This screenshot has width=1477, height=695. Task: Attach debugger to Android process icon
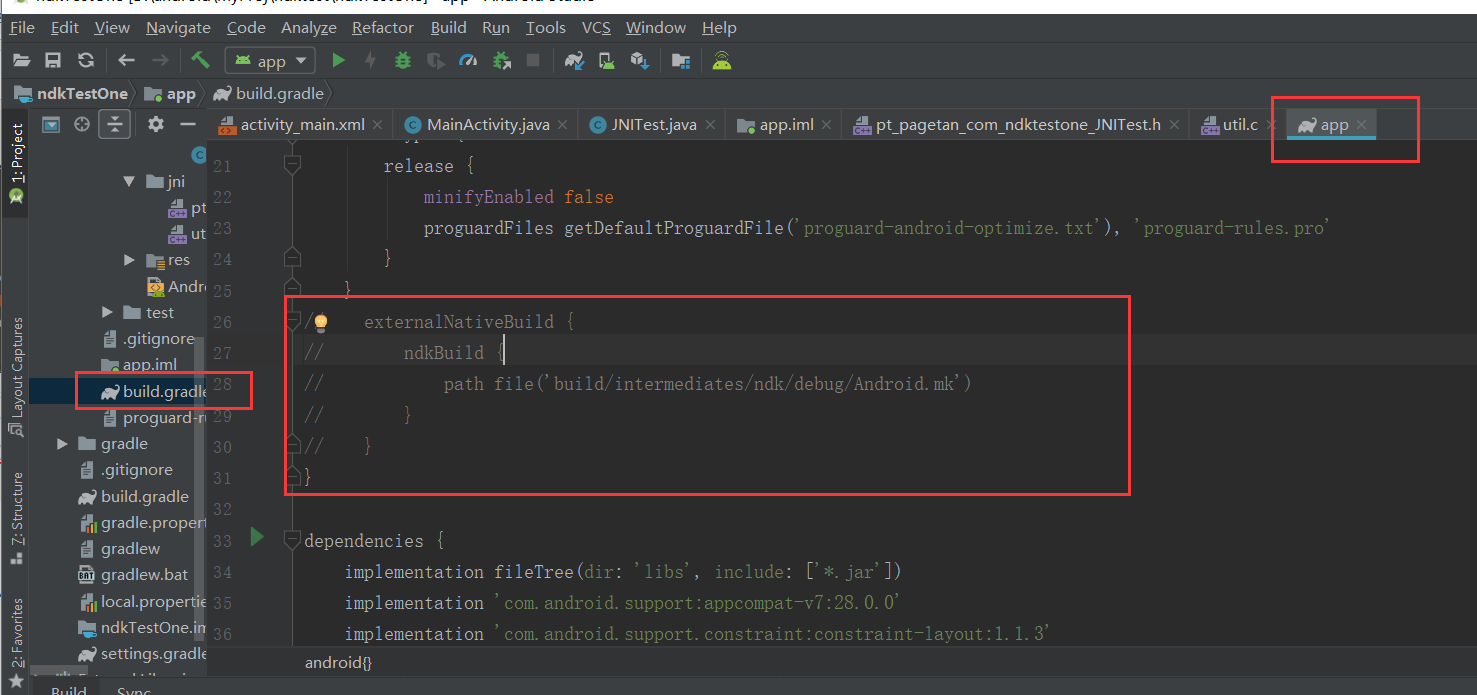tap(501, 61)
